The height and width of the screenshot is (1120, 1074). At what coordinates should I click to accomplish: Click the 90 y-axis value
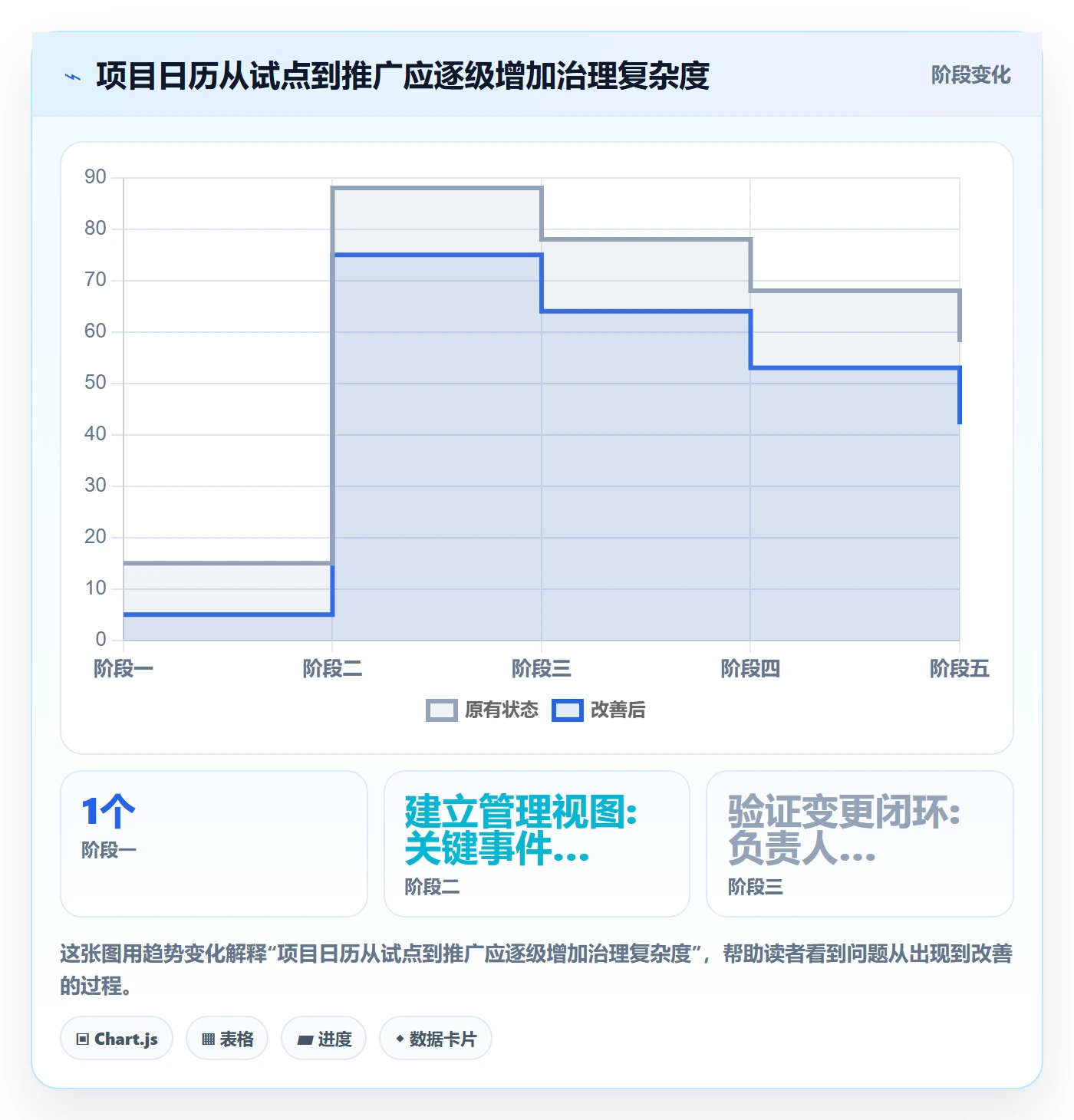(95, 177)
